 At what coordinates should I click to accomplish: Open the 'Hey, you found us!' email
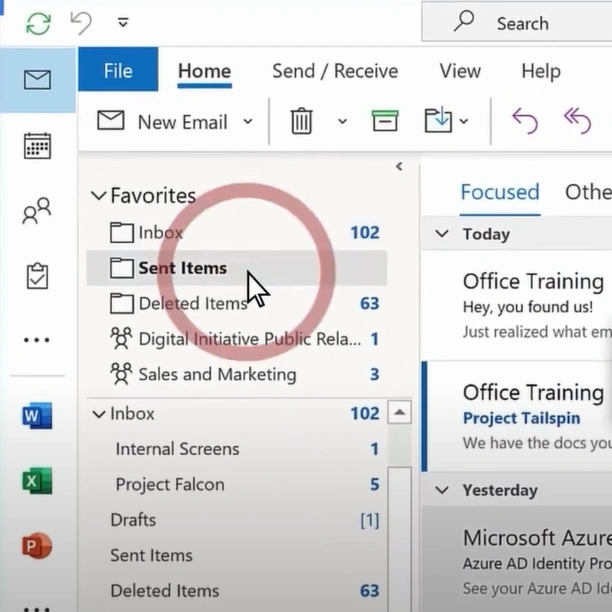pyautogui.click(x=517, y=306)
